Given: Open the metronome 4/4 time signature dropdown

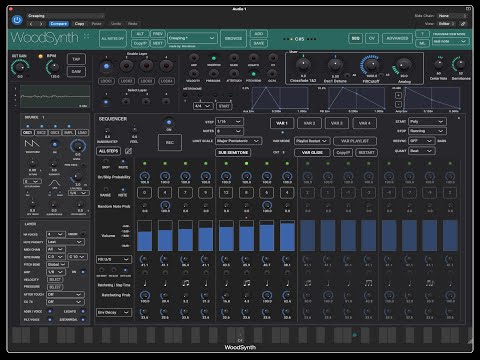Looking at the screenshot, I should [203, 106].
